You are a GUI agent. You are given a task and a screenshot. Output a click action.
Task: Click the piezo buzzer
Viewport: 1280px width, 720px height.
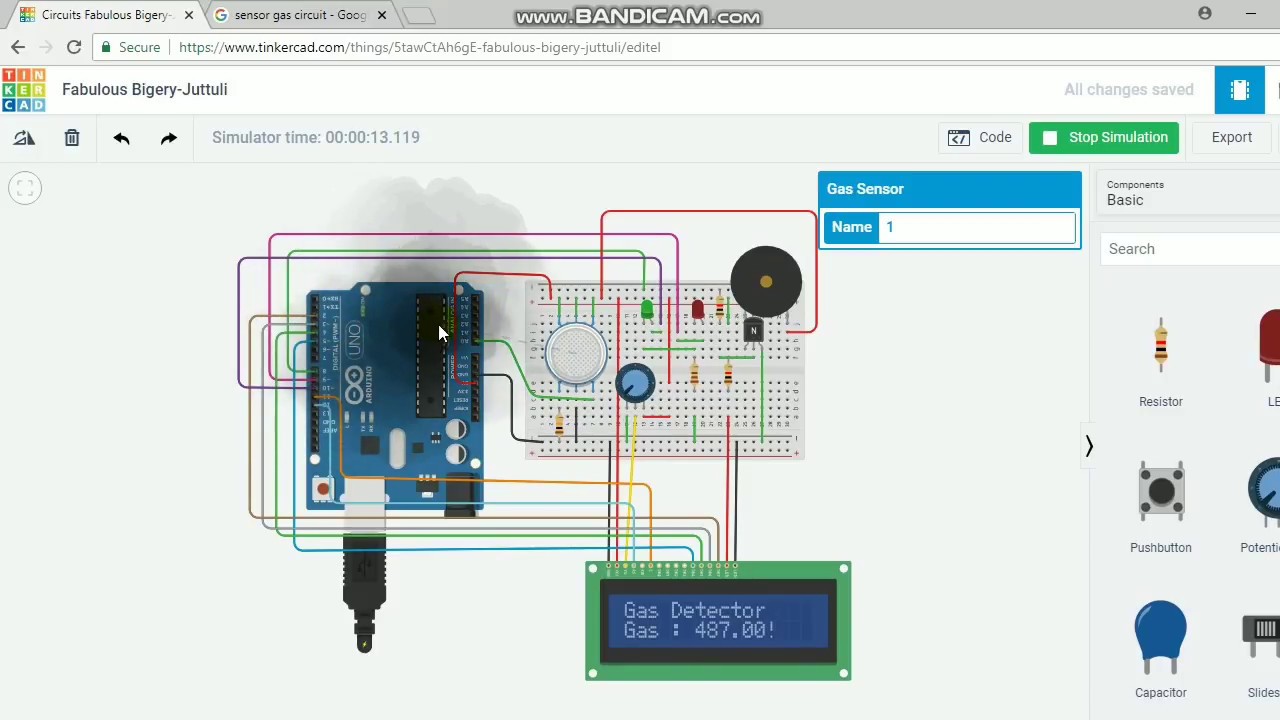[x=766, y=282]
